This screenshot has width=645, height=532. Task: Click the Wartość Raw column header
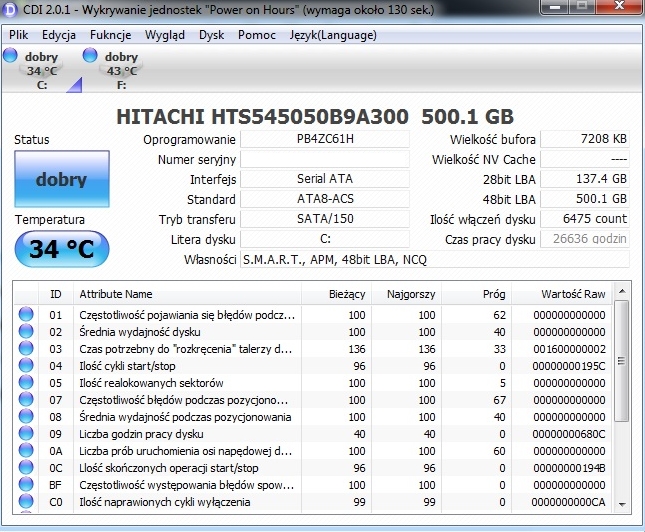tap(561, 294)
